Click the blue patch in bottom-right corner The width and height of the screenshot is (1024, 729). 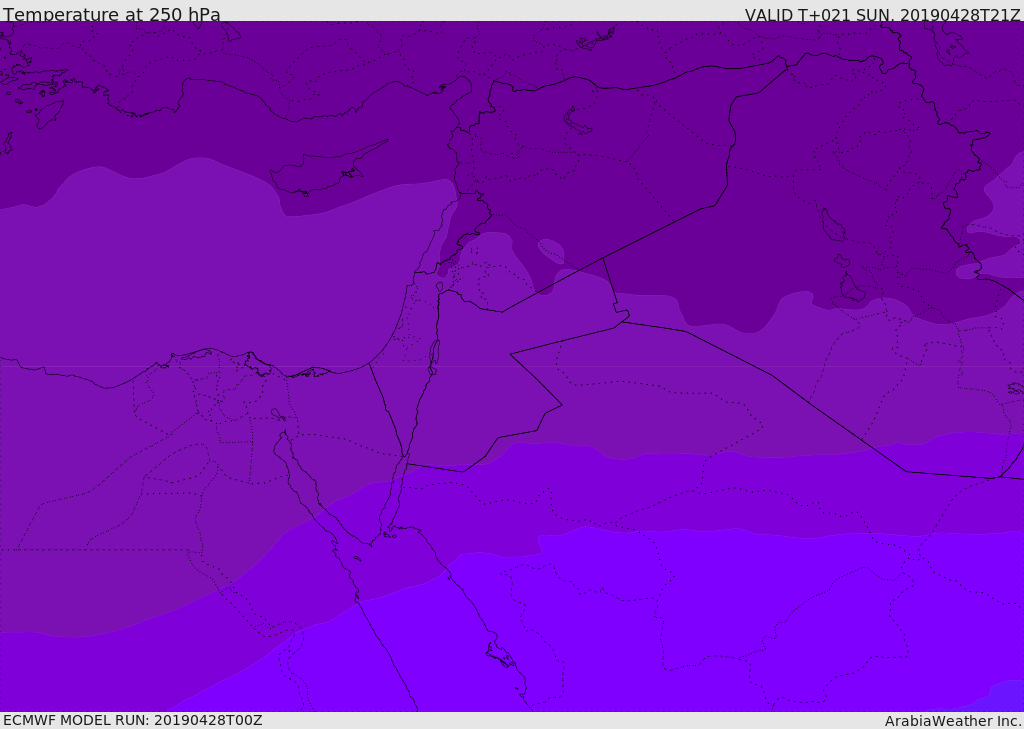[1002, 698]
